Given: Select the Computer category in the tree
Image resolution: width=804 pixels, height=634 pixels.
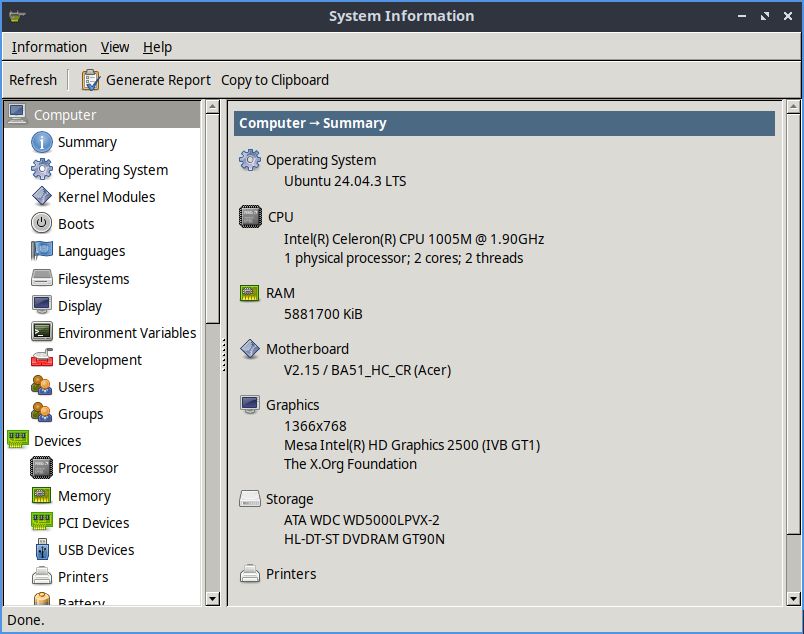Looking at the screenshot, I should point(65,115).
